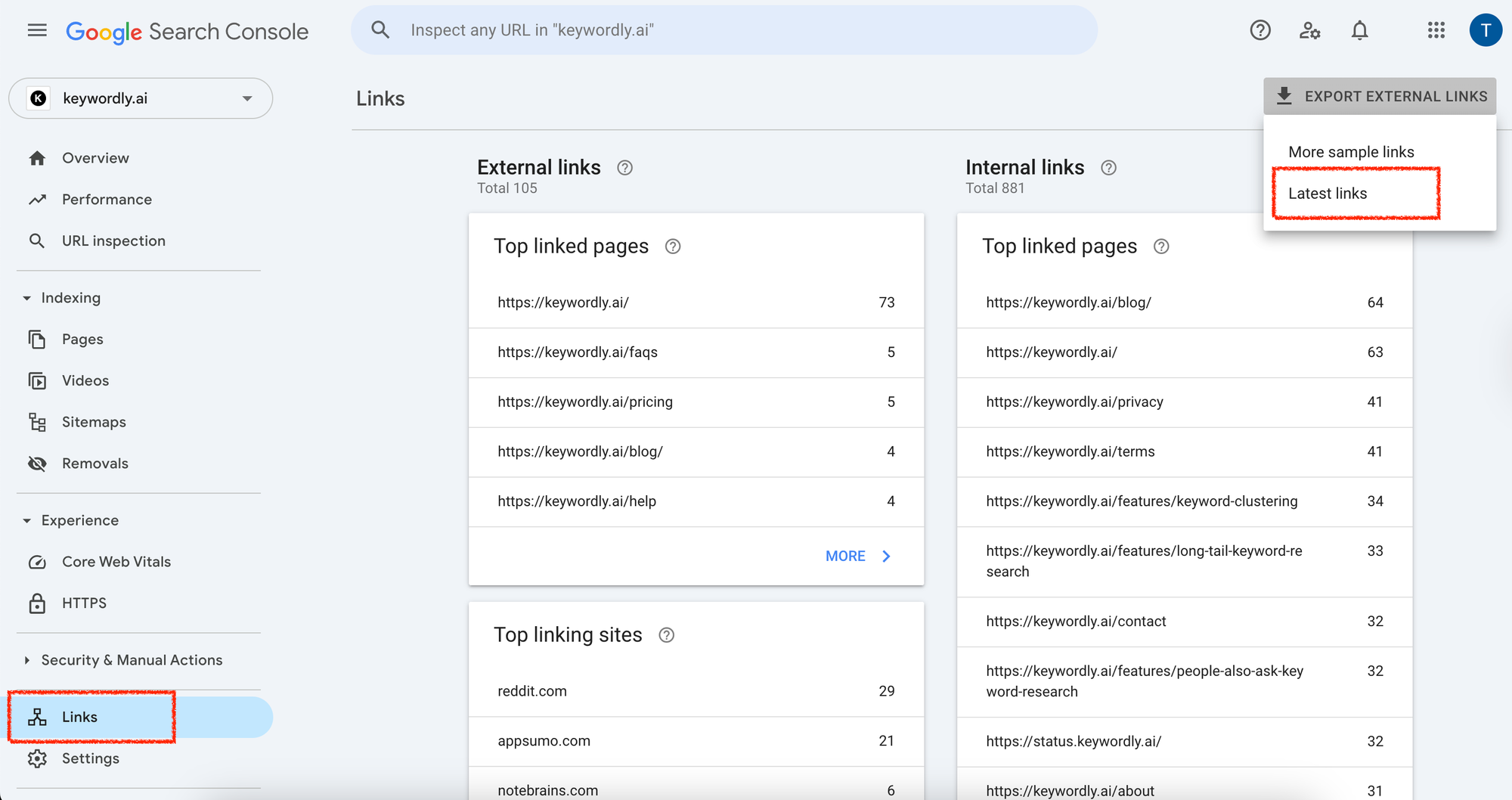This screenshot has height=800, width=1512.
Task: Open https://keywordly.ai/about internal row
Action: 1185,784
